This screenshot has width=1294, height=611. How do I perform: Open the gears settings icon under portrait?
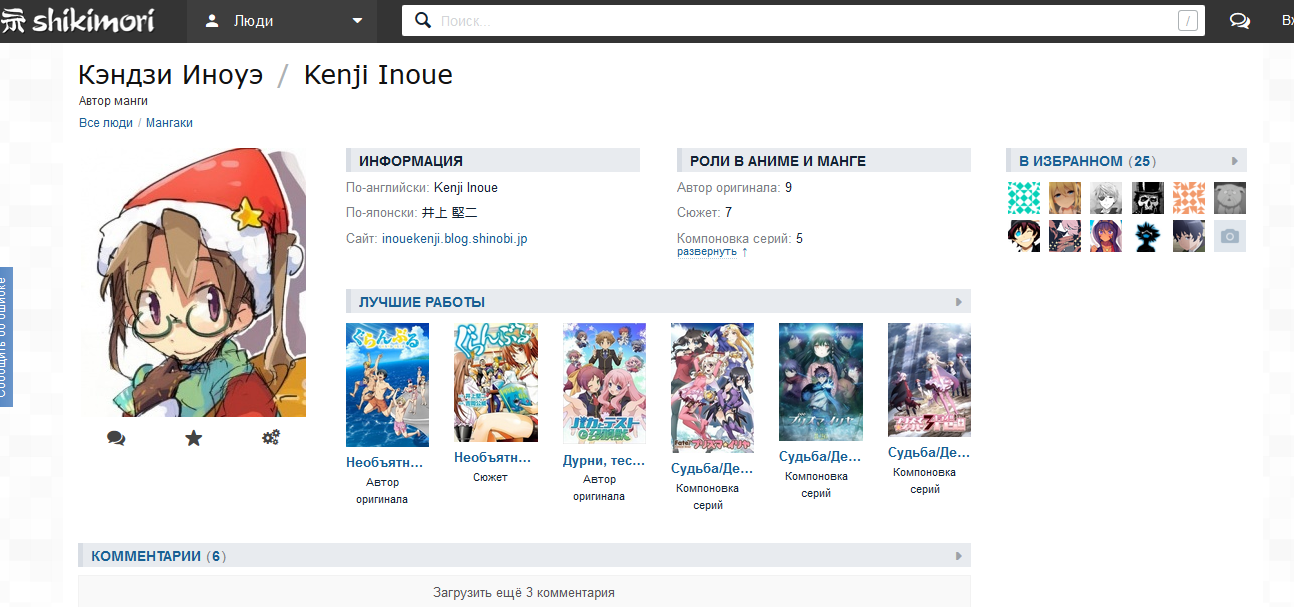pyautogui.click(x=270, y=437)
